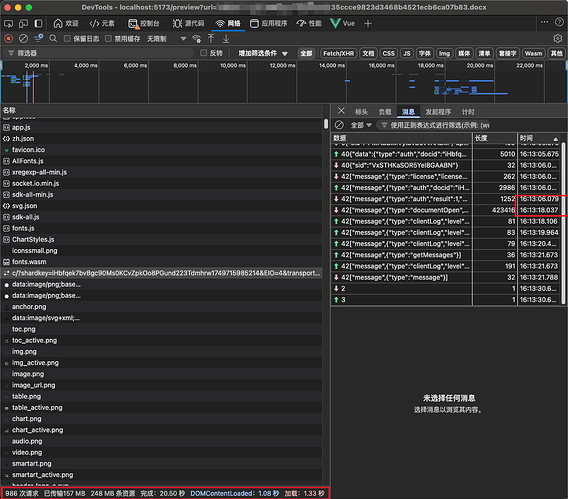Toggle the inspect element picker icon
Screen dimensions: 568x499
[x=8, y=24]
